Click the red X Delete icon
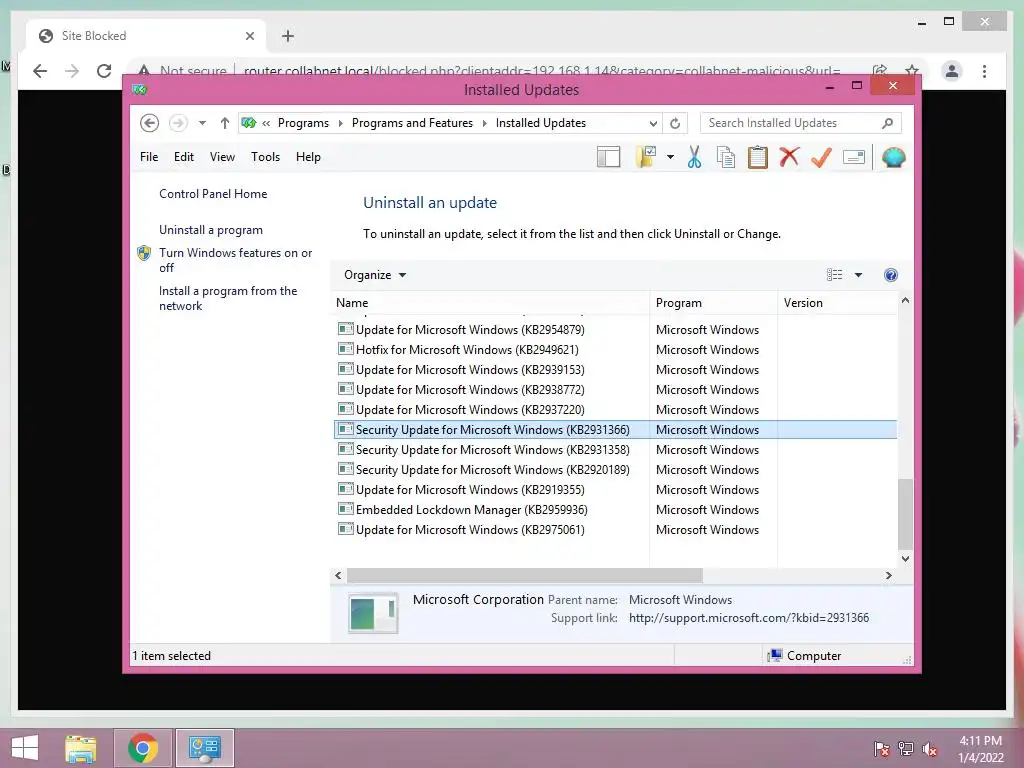1024x768 pixels. pos(789,157)
